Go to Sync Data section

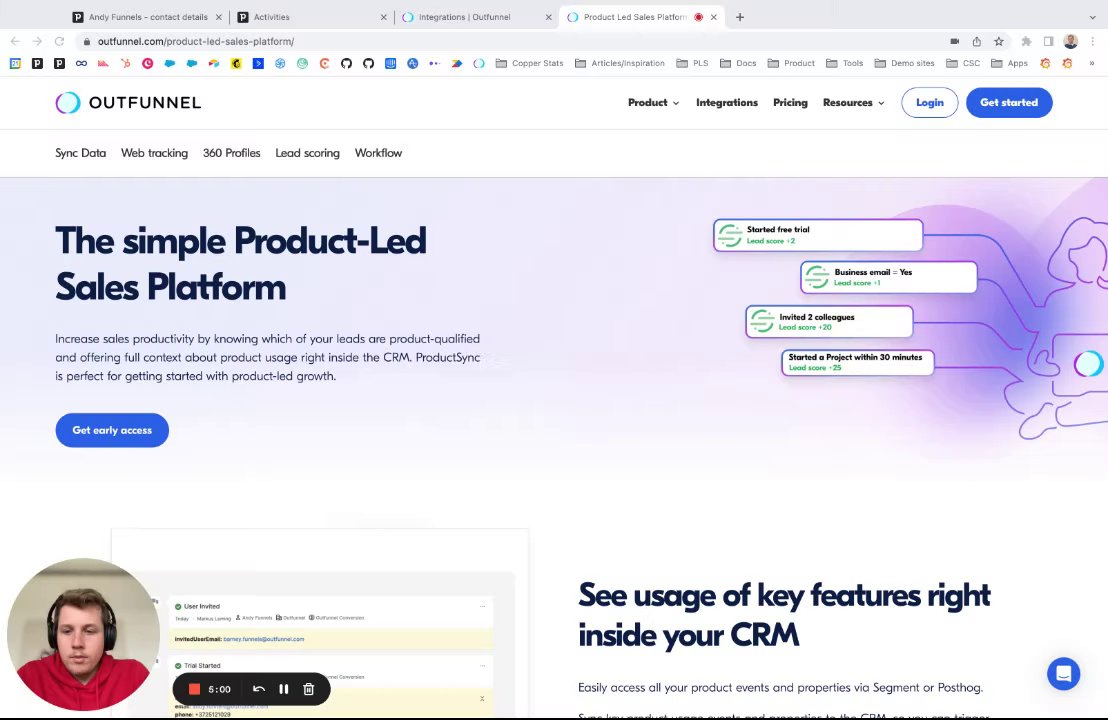(x=81, y=153)
